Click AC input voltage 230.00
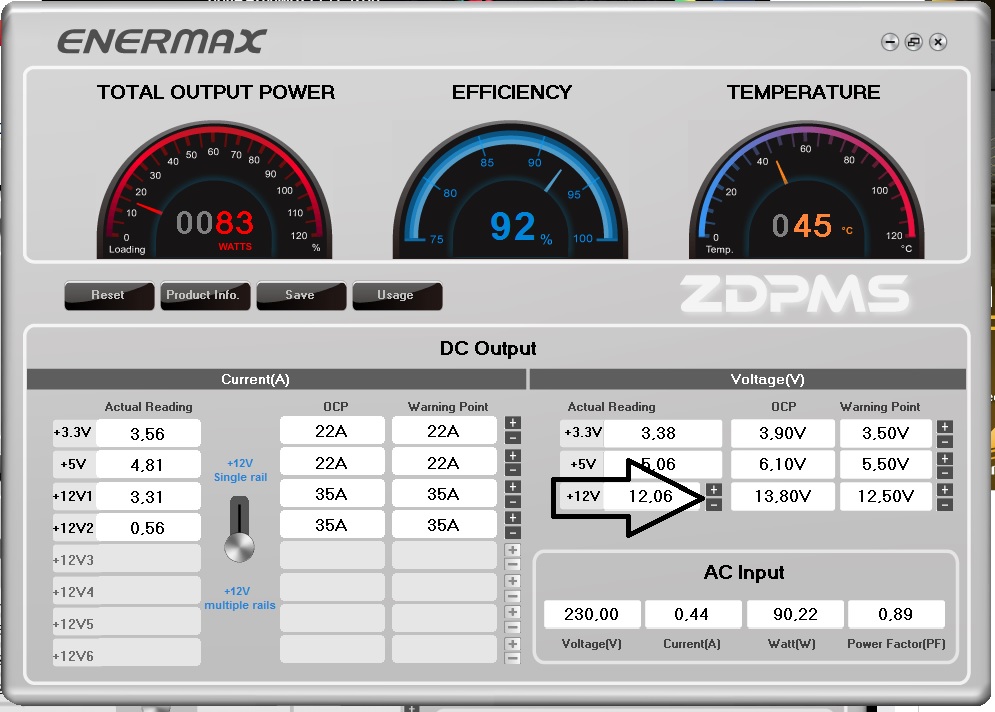The width and height of the screenshot is (995, 712). point(592,614)
